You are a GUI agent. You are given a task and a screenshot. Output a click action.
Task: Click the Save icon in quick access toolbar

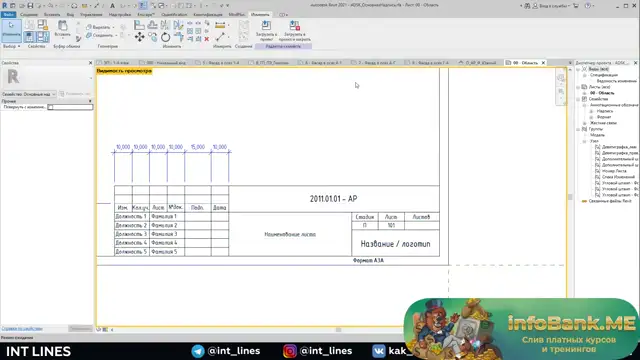point(30,6)
